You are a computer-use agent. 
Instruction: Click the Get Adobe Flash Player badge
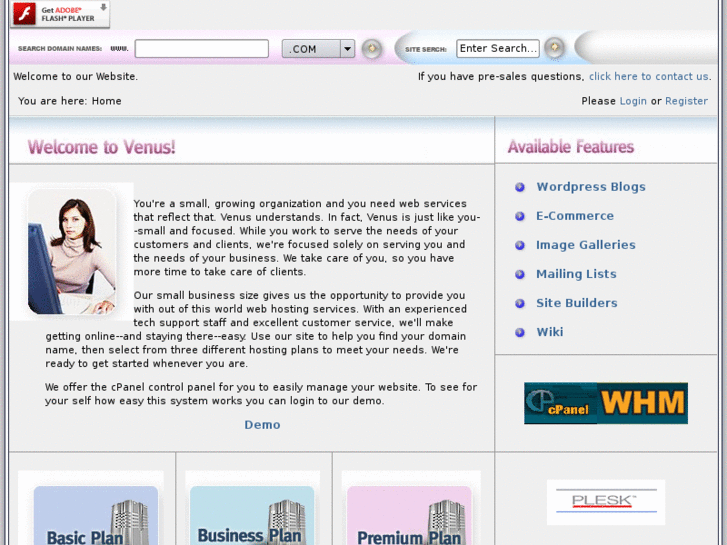point(60,14)
